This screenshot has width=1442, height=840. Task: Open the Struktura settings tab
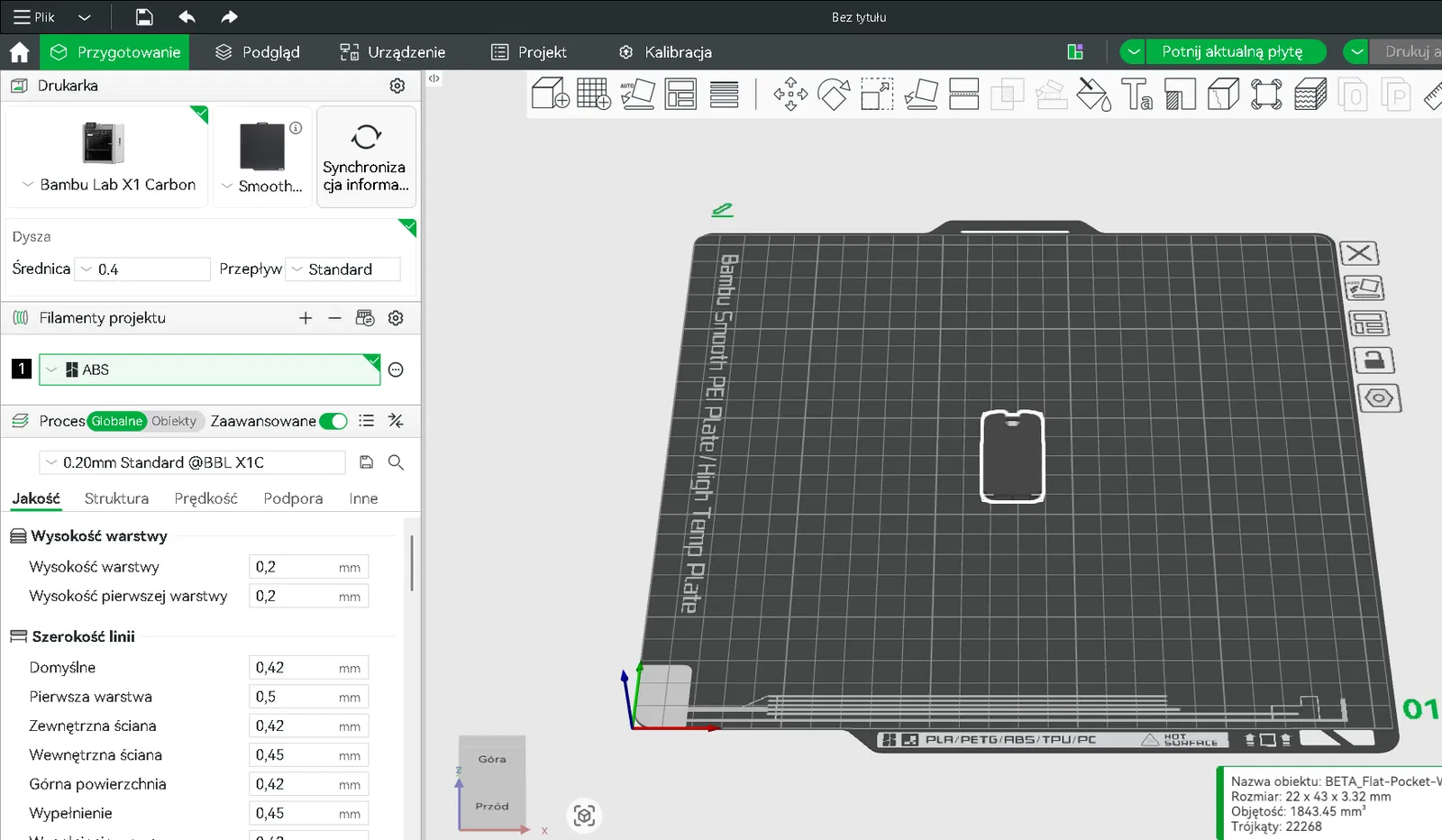pos(116,498)
